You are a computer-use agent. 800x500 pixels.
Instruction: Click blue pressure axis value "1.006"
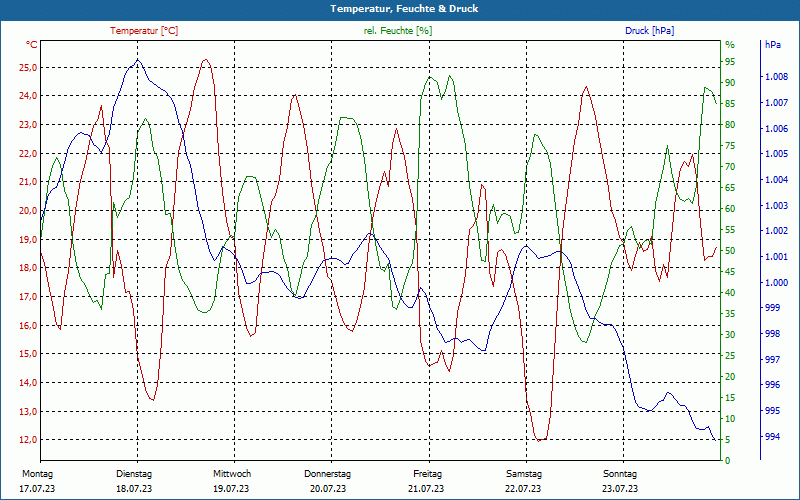(x=777, y=129)
